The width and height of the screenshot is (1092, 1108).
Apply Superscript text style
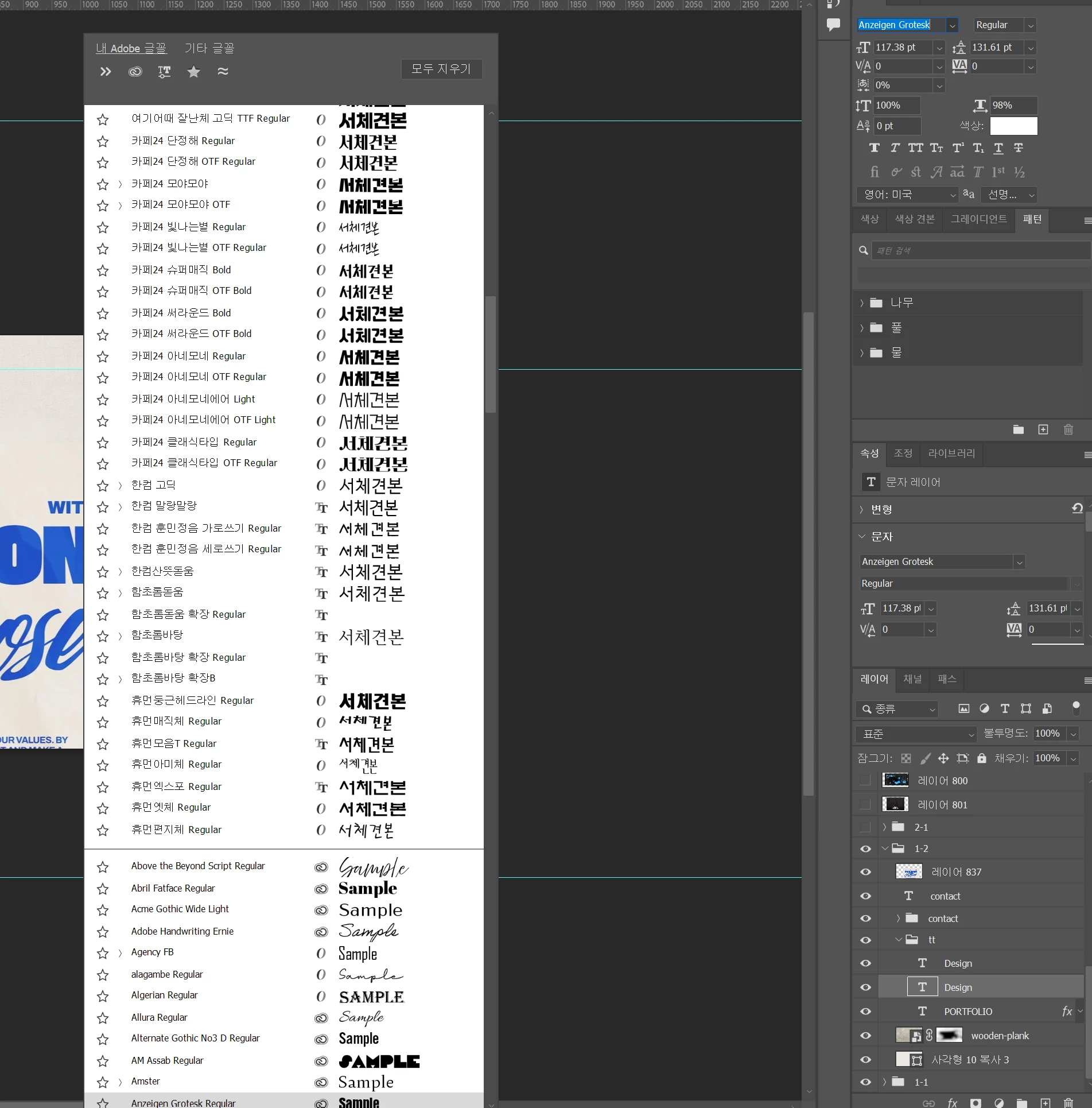pos(958,148)
